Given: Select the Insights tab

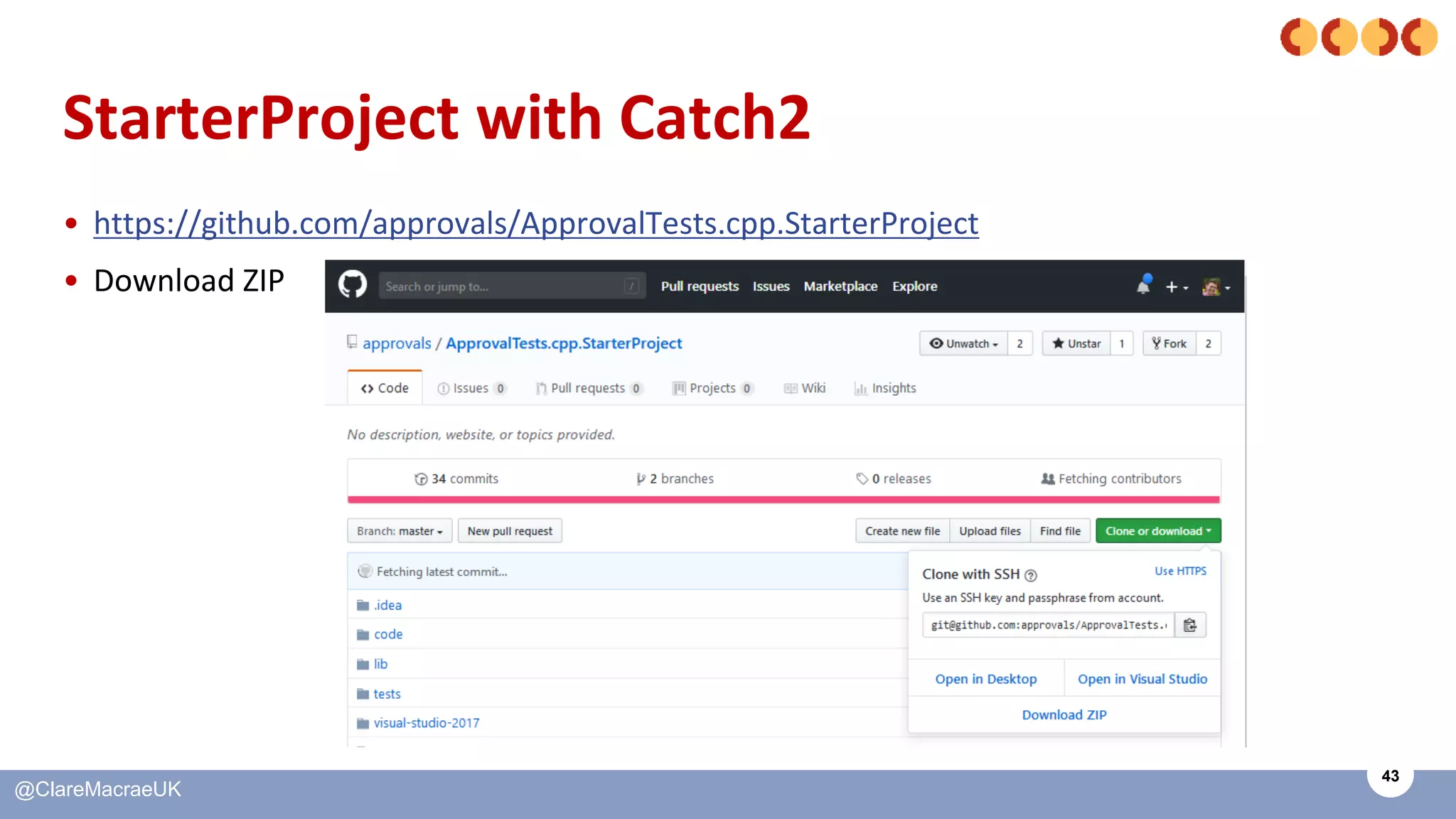Looking at the screenshot, I should click(x=885, y=388).
